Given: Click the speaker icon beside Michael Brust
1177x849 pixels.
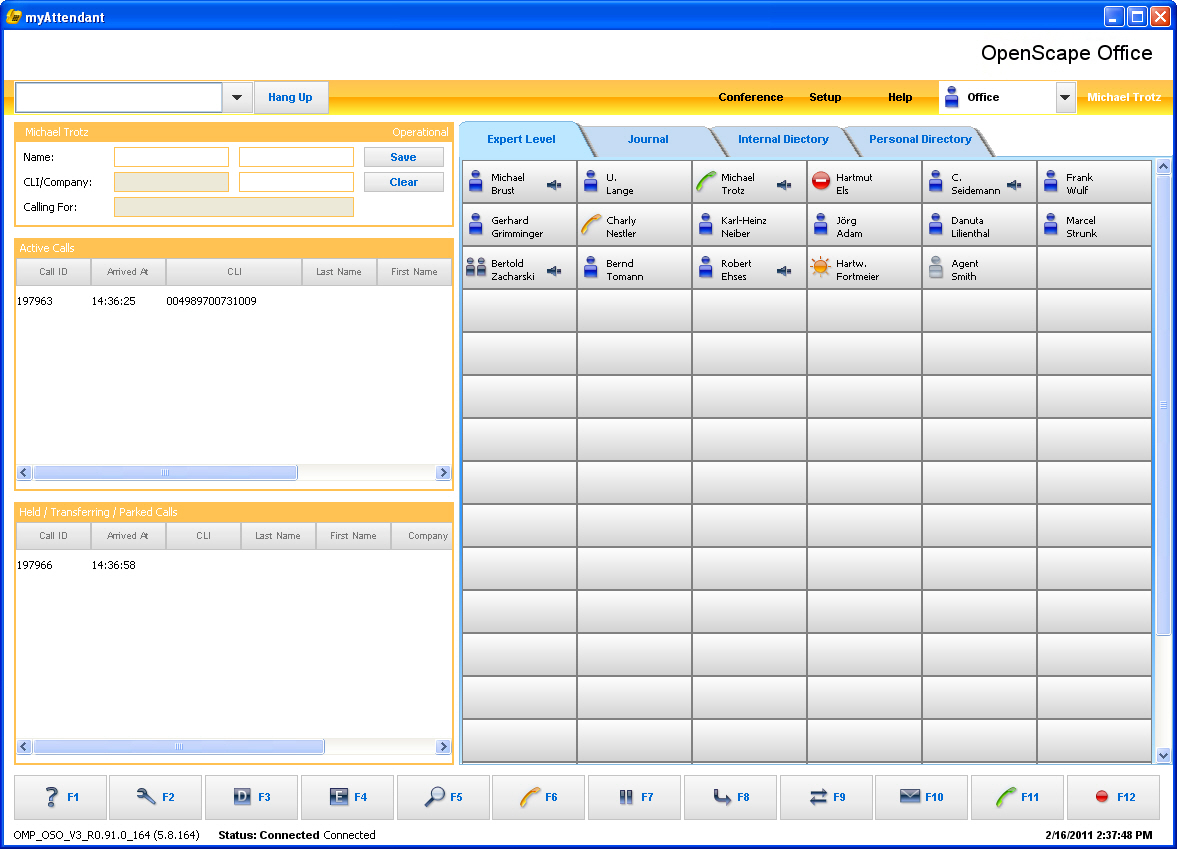Looking at the screenshot, I should click(x=554, y=185).
